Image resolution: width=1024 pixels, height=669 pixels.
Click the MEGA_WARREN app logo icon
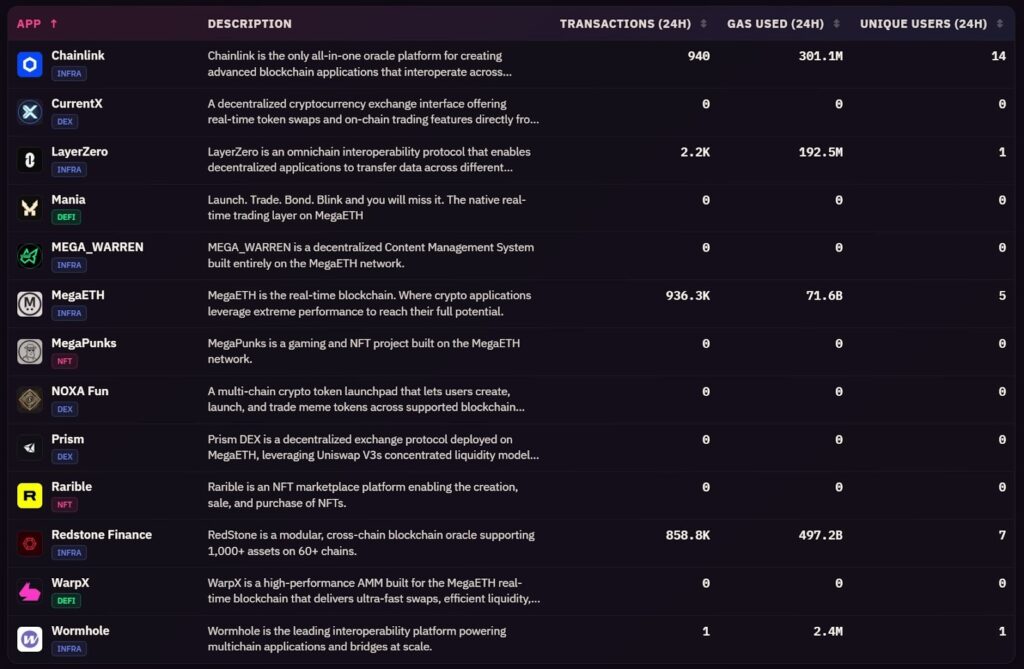click(x=30, y=256)
